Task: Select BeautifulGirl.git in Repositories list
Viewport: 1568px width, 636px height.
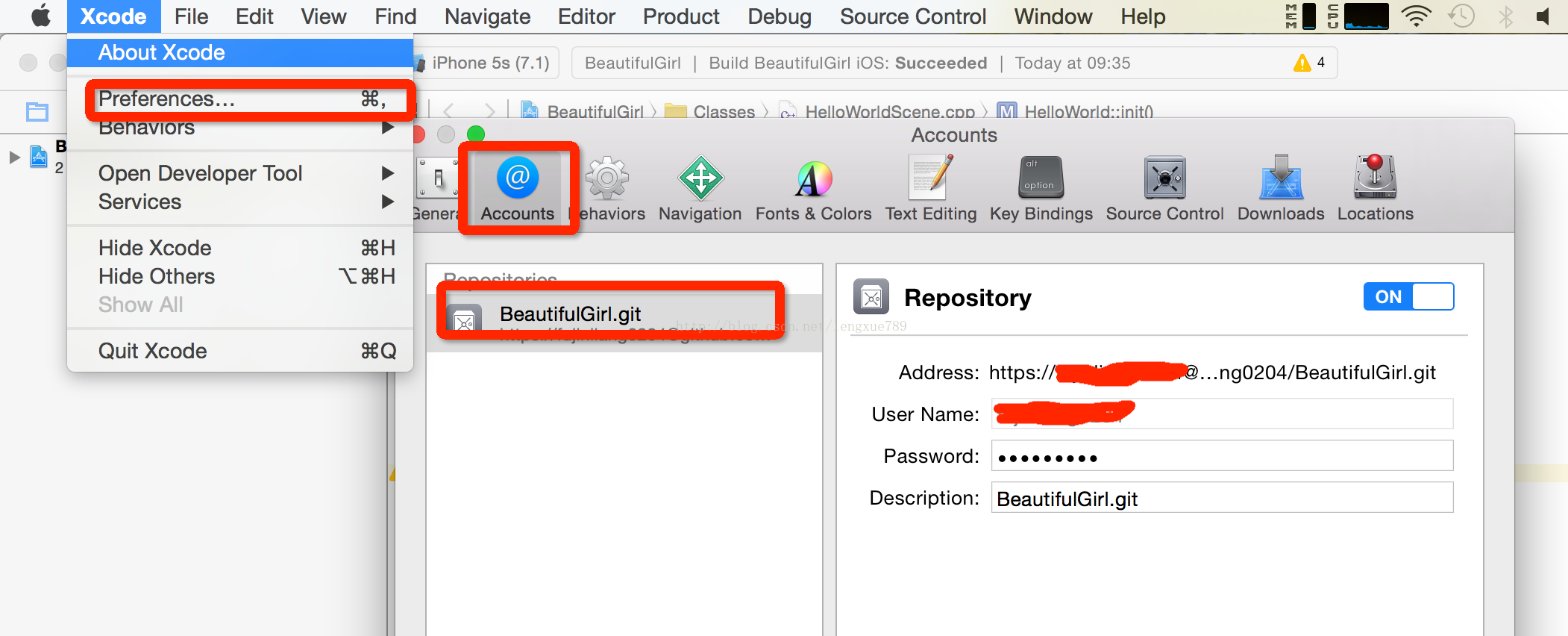Action: [625, 322]
